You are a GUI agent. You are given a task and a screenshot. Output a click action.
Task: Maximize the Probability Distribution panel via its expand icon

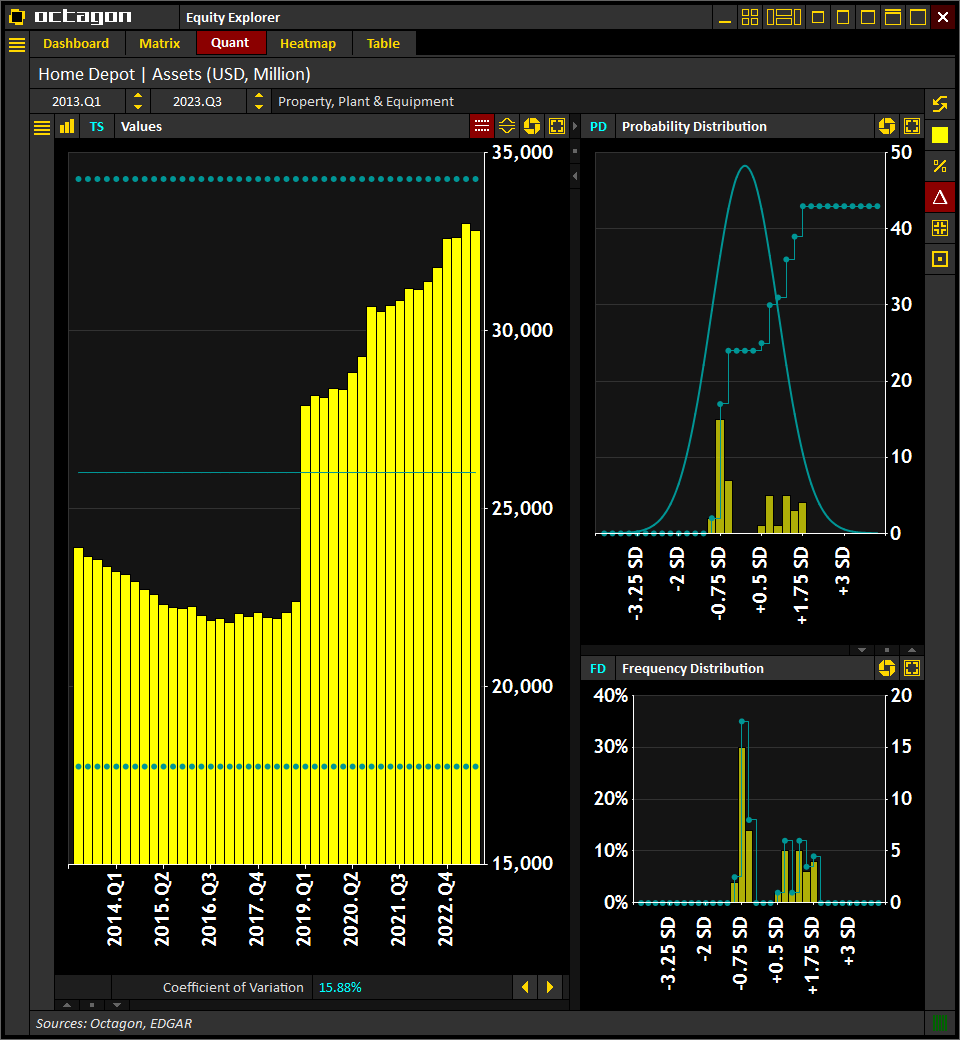pyautogui.click(x=911, y=126)
